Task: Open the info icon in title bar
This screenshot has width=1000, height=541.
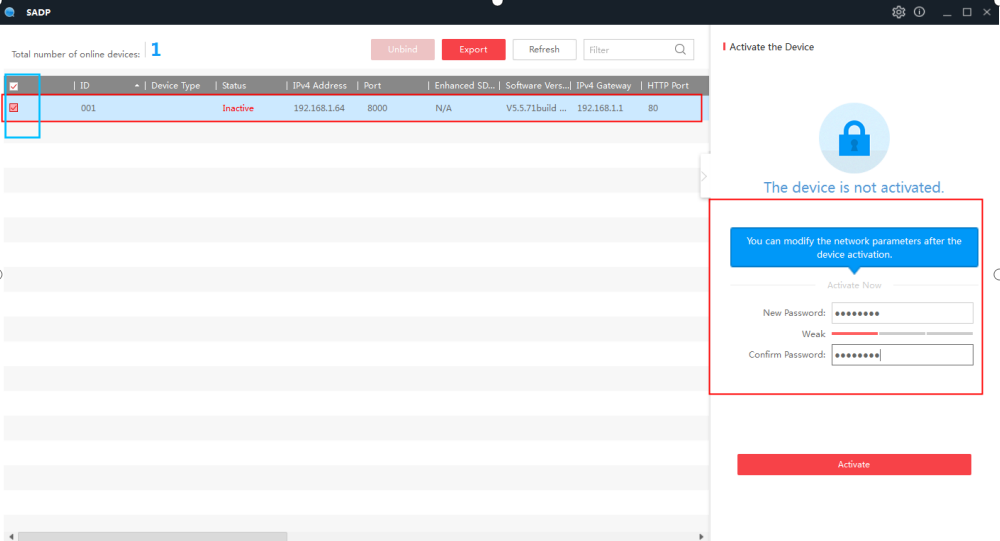Action: point(919,12)
